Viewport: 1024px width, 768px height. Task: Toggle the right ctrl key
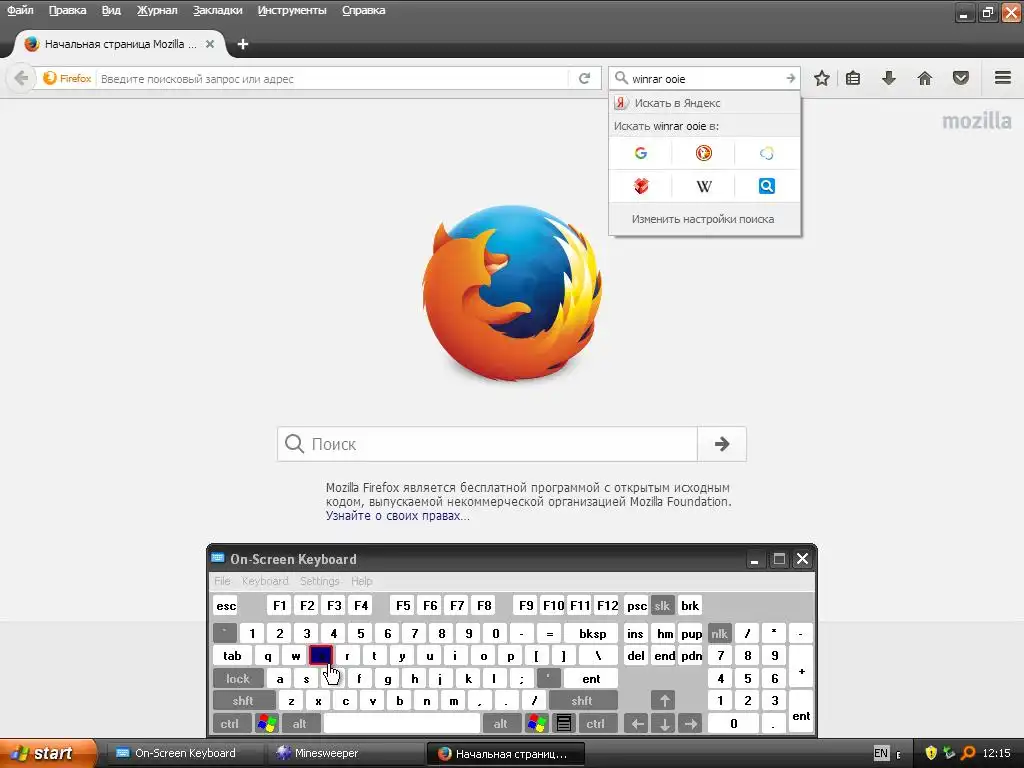[596, 724]
